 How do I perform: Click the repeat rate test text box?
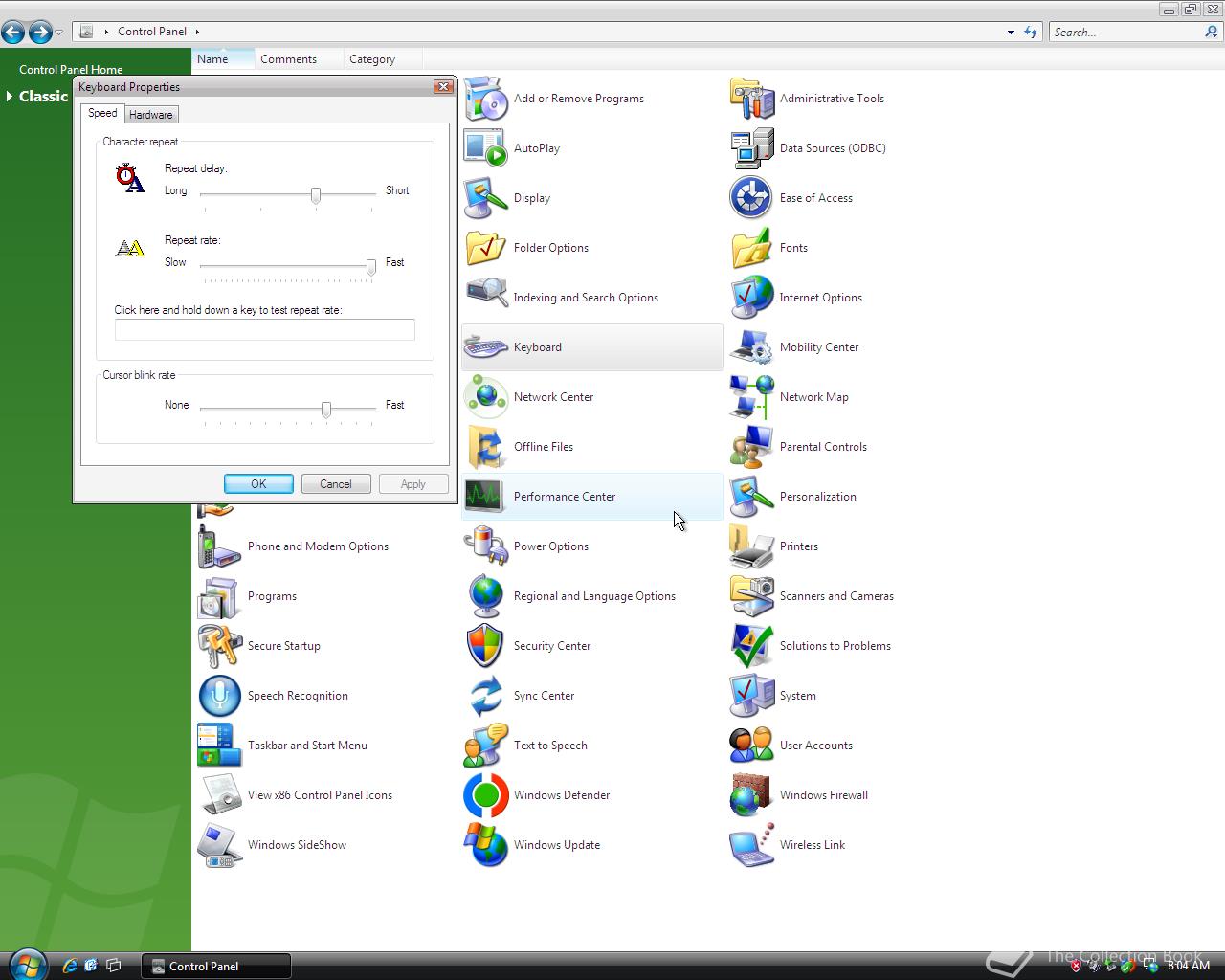[265, 329]
